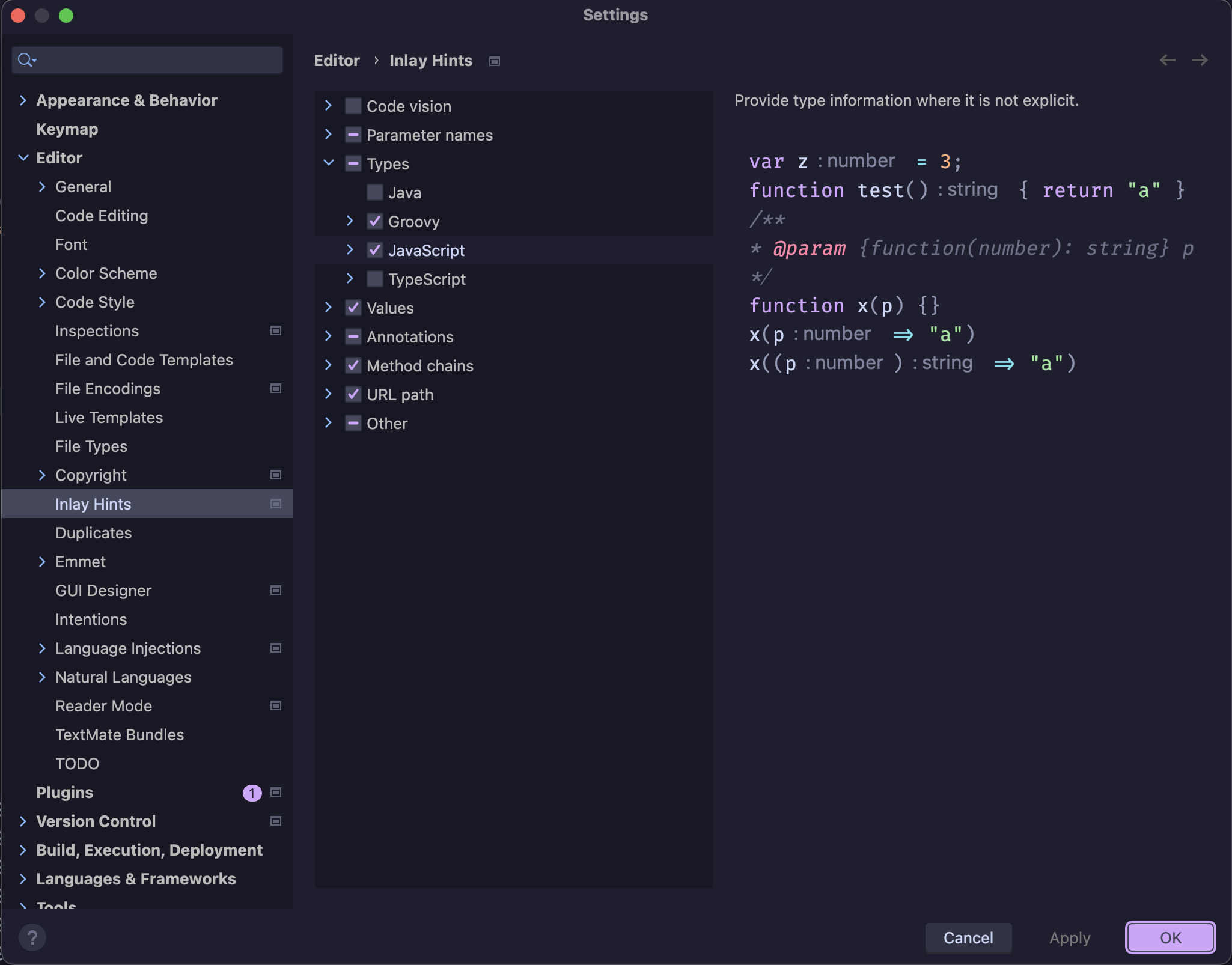Open the TextMate Bundles page

coord(120,735)
